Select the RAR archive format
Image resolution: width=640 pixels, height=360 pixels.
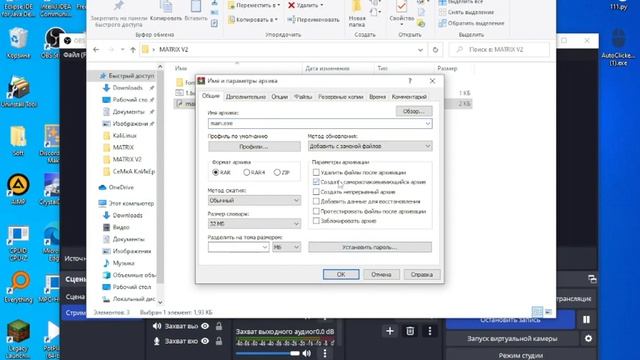(221, 172)
